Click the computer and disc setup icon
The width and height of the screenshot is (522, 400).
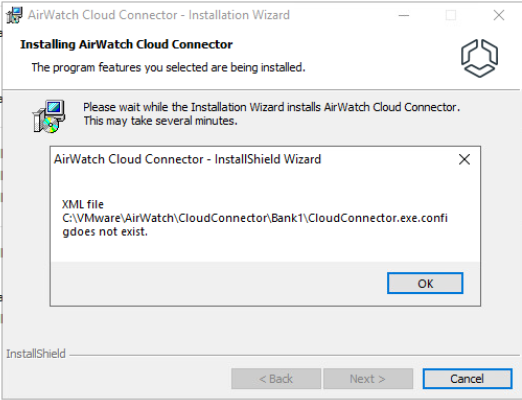pyautogui.click(x=49, y=116)
